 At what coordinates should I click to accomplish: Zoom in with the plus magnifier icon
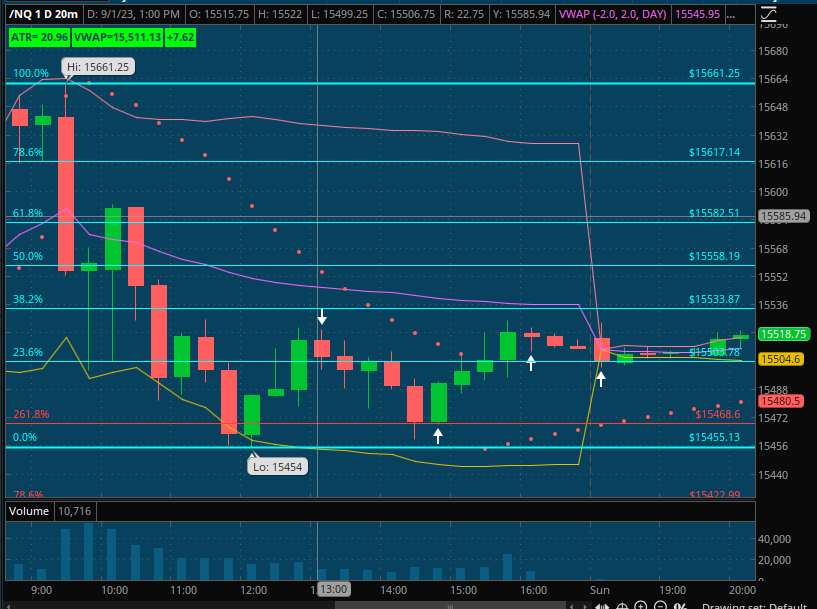tap(641, 605)
